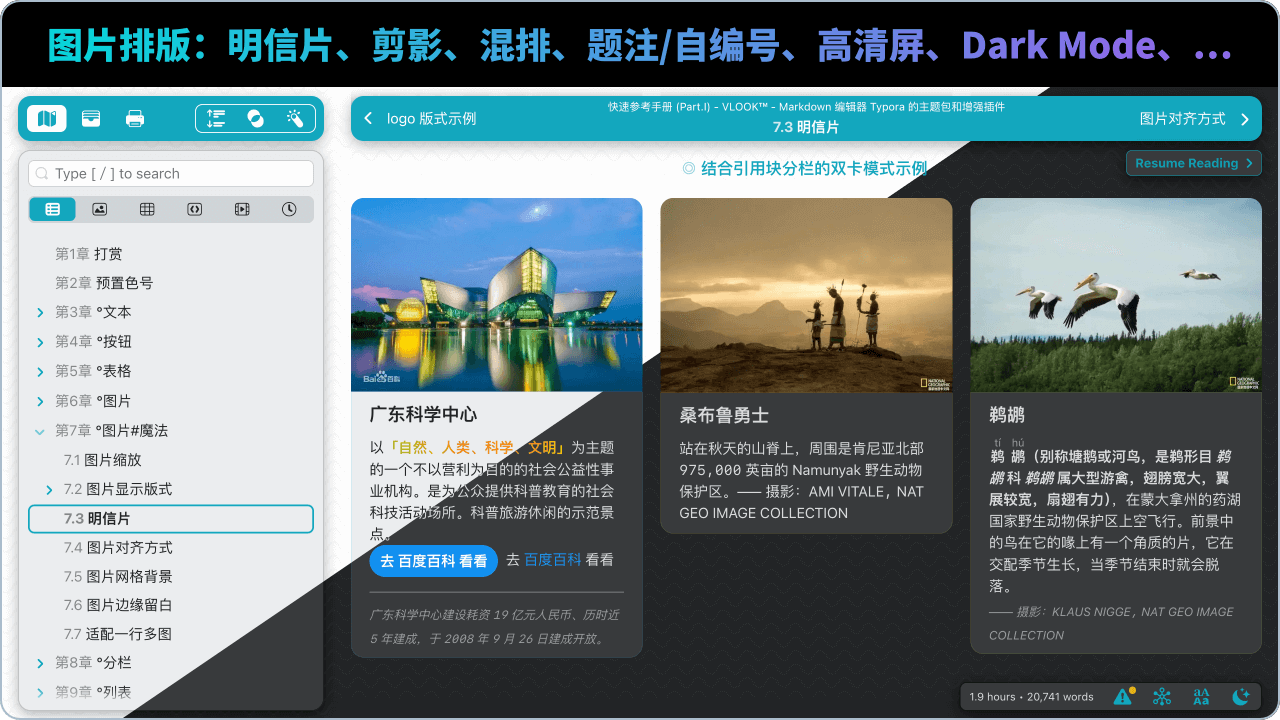
Task: Collapse the '第7章 °图片#魔法' chapter
Action: click(x=40, y=431)
